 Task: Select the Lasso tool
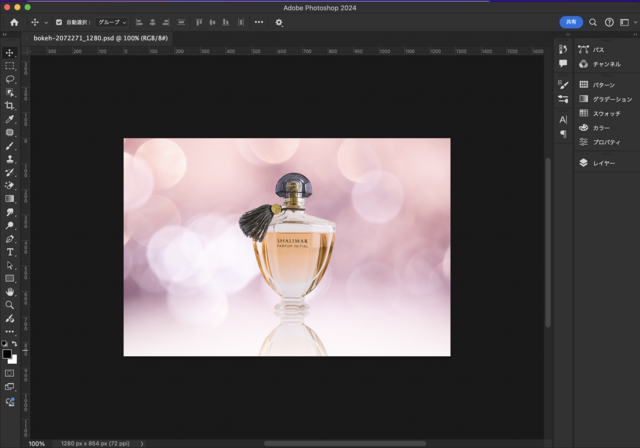pos(10,79)
